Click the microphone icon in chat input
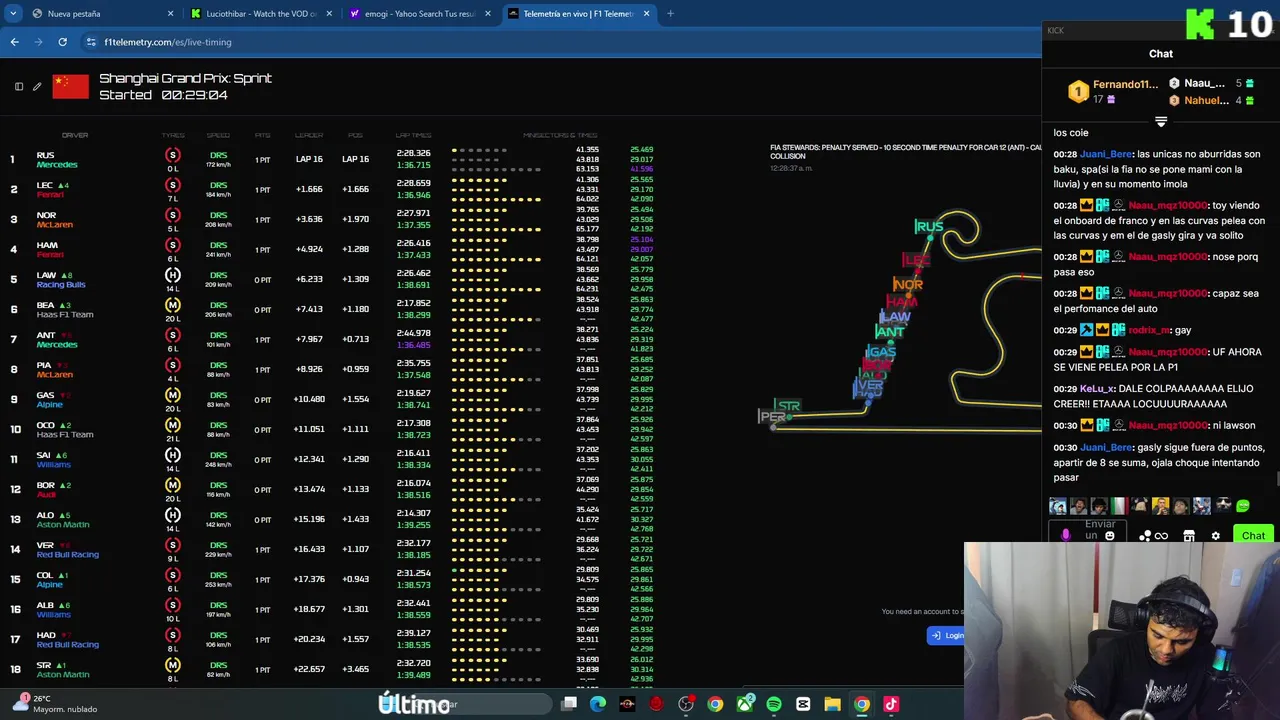This screenshot has width=1280, height=720. (1065, 535)
